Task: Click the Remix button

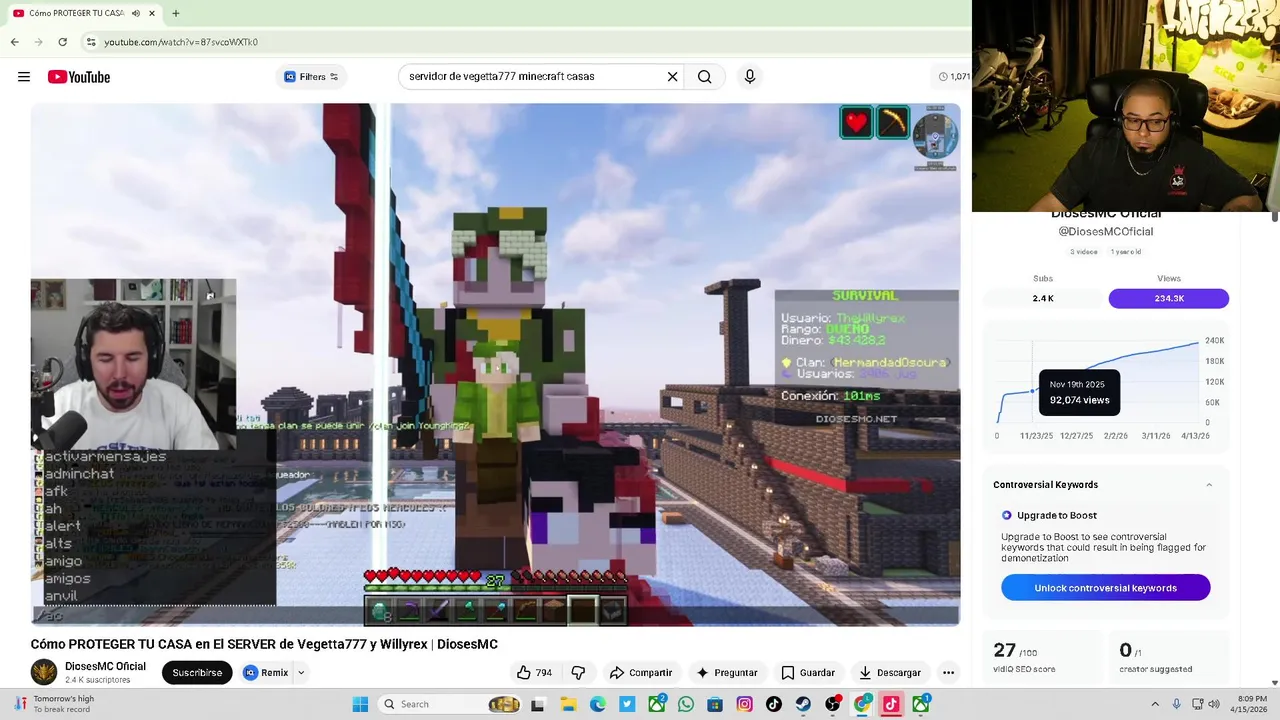Action: (266, 673)
